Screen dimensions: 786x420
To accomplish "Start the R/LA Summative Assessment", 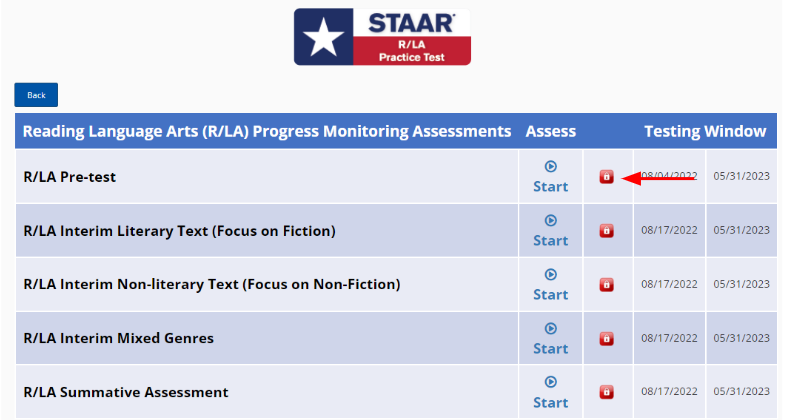I will (x=550, y=392).
